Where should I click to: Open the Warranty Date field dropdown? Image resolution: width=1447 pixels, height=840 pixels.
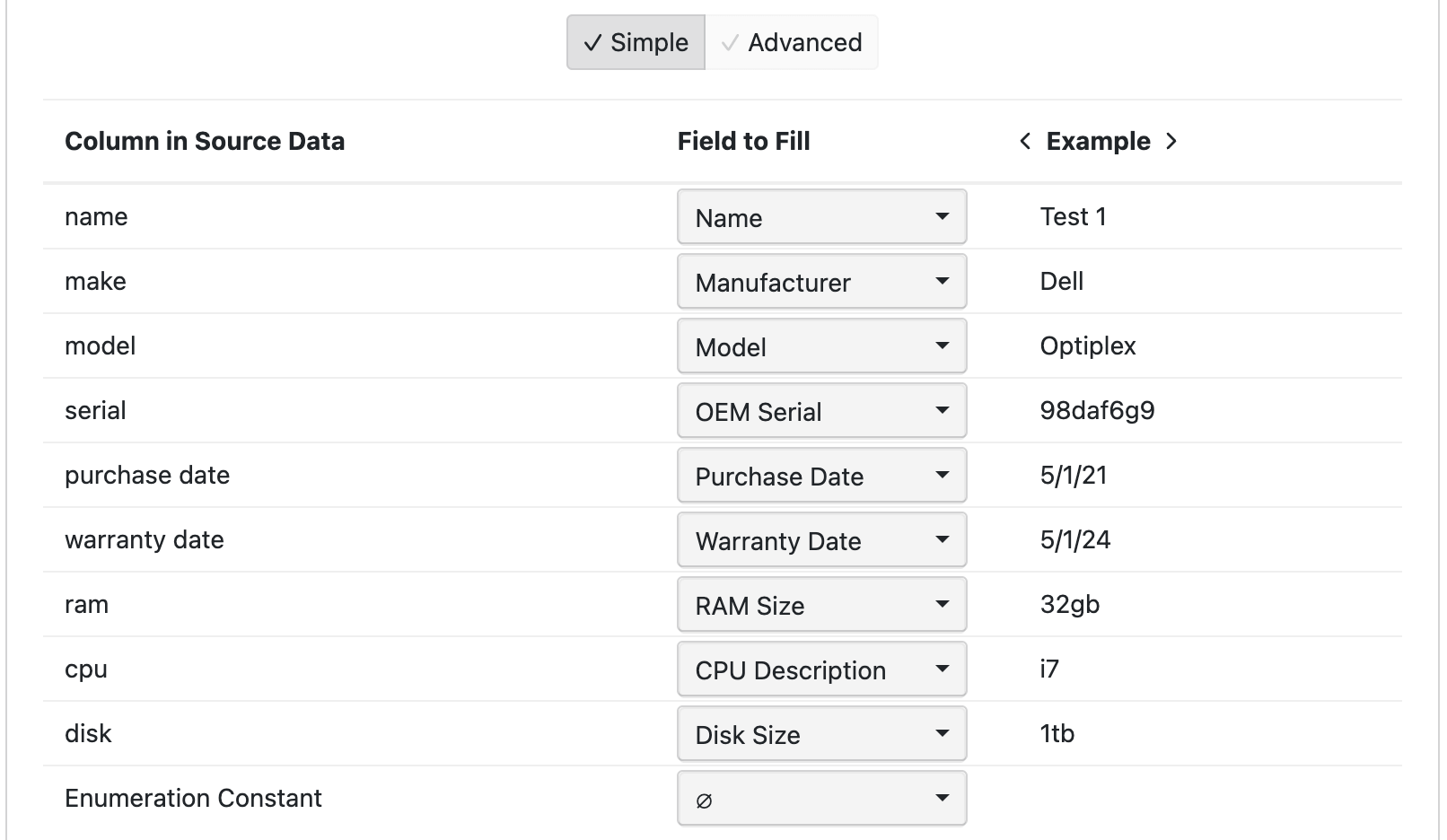pos(821,539)
